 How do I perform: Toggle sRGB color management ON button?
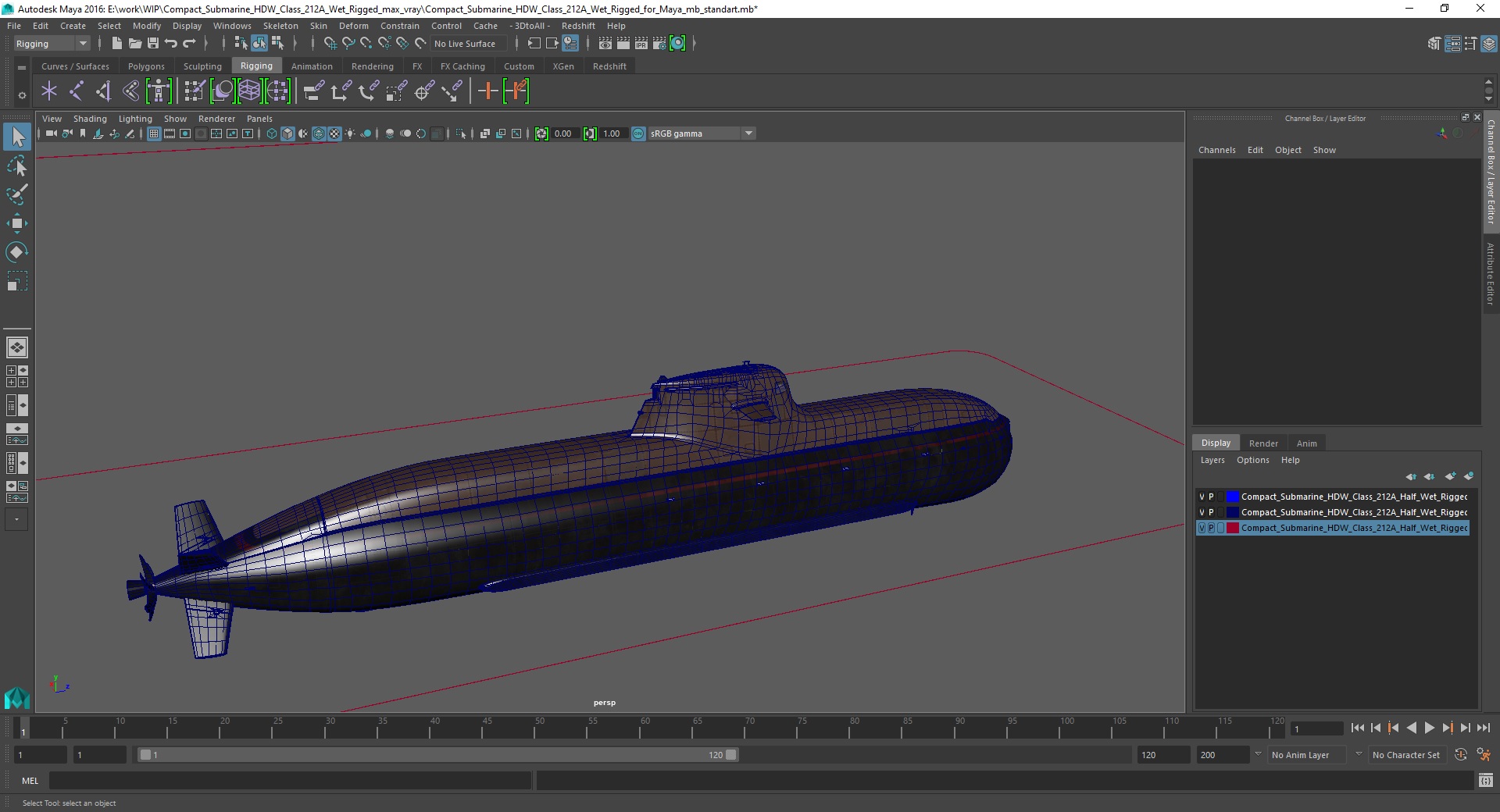[x=638, y=134]
